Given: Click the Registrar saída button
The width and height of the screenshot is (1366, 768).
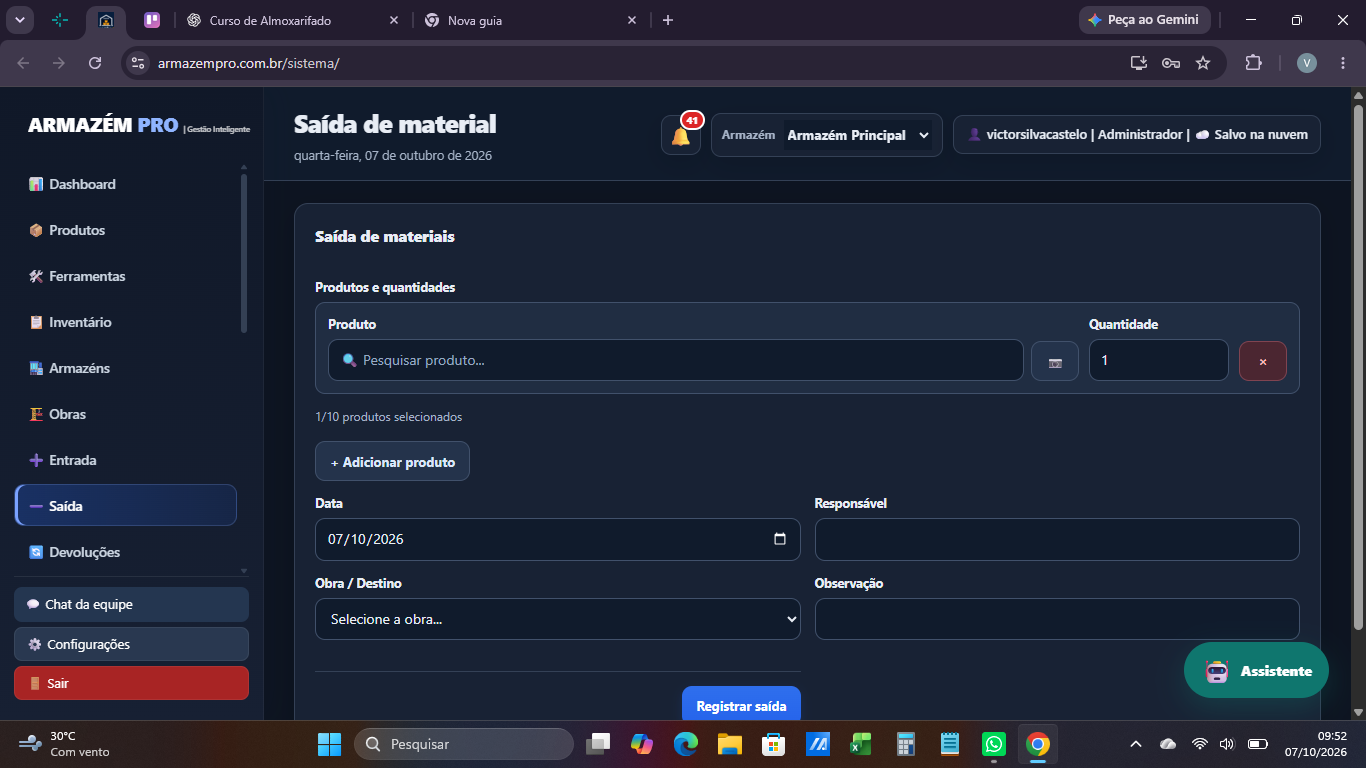Looking at the screenshot, I should [x=741, y=705].
